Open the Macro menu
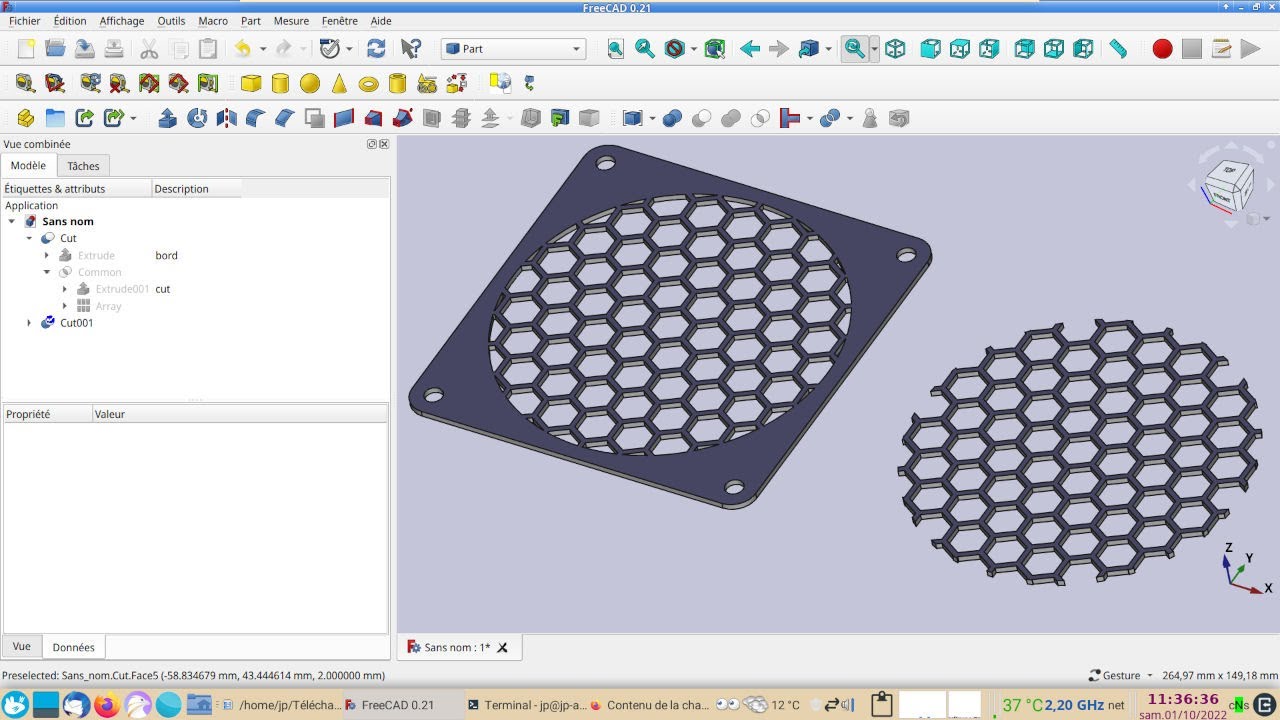 pos(213,21)
